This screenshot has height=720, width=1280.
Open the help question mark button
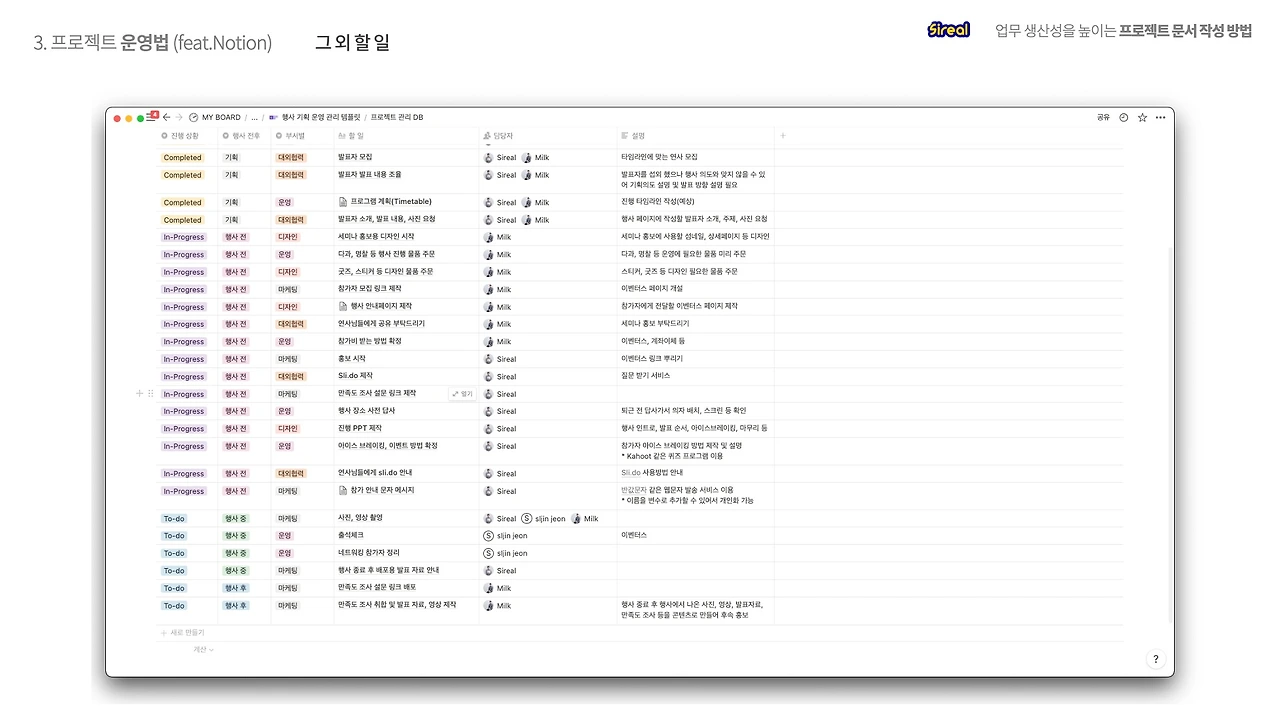click(x=1156, y=659)
